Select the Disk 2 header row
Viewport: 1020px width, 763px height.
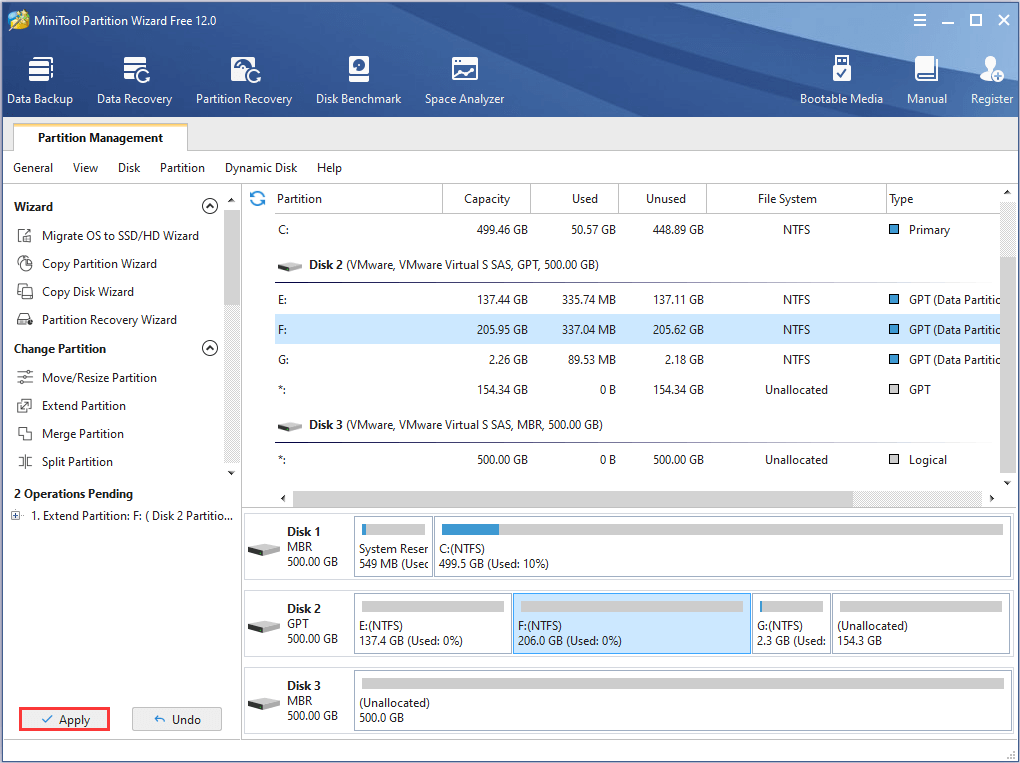coord(638,265)
